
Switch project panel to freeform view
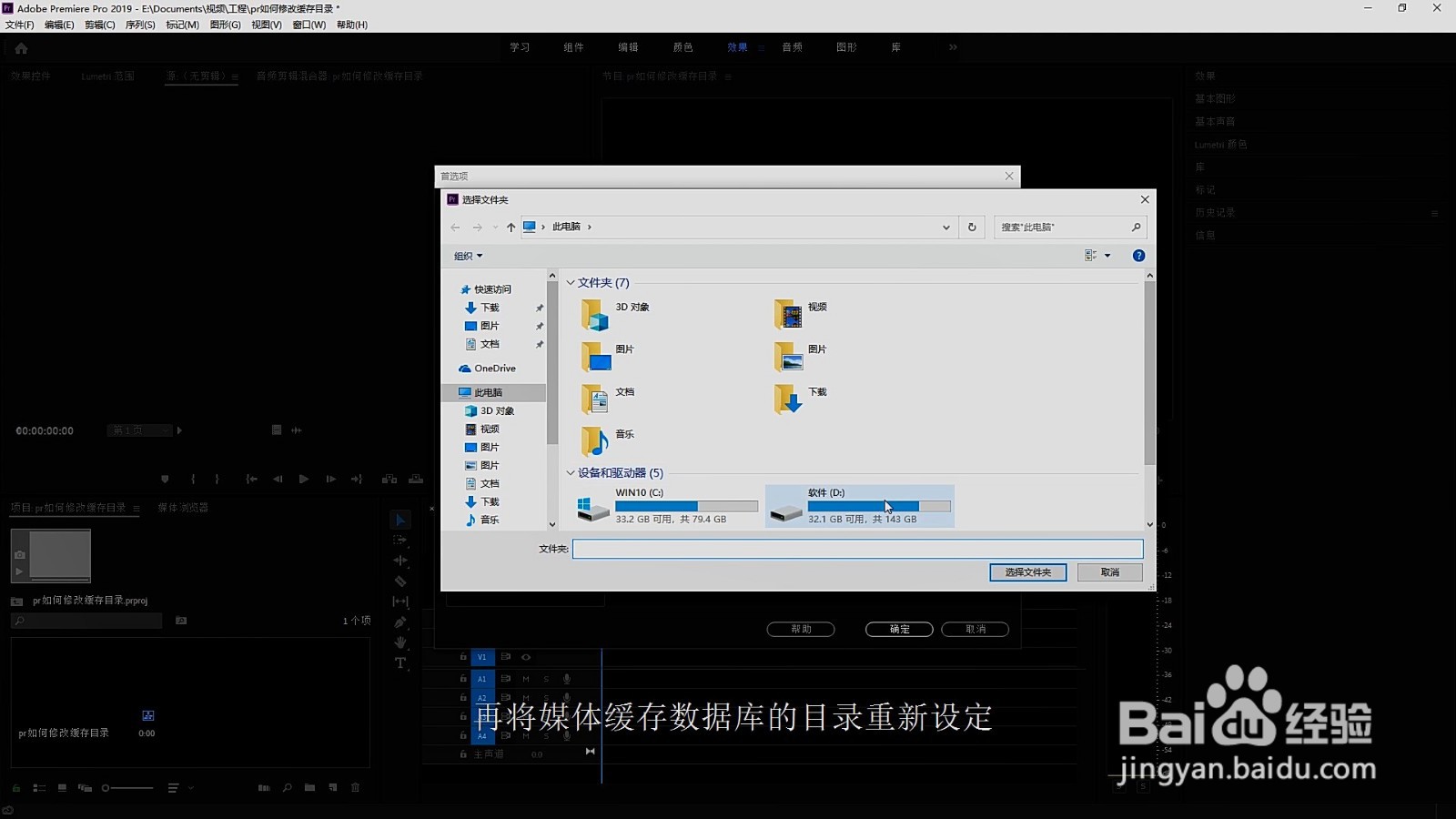[x=85, y=788]
